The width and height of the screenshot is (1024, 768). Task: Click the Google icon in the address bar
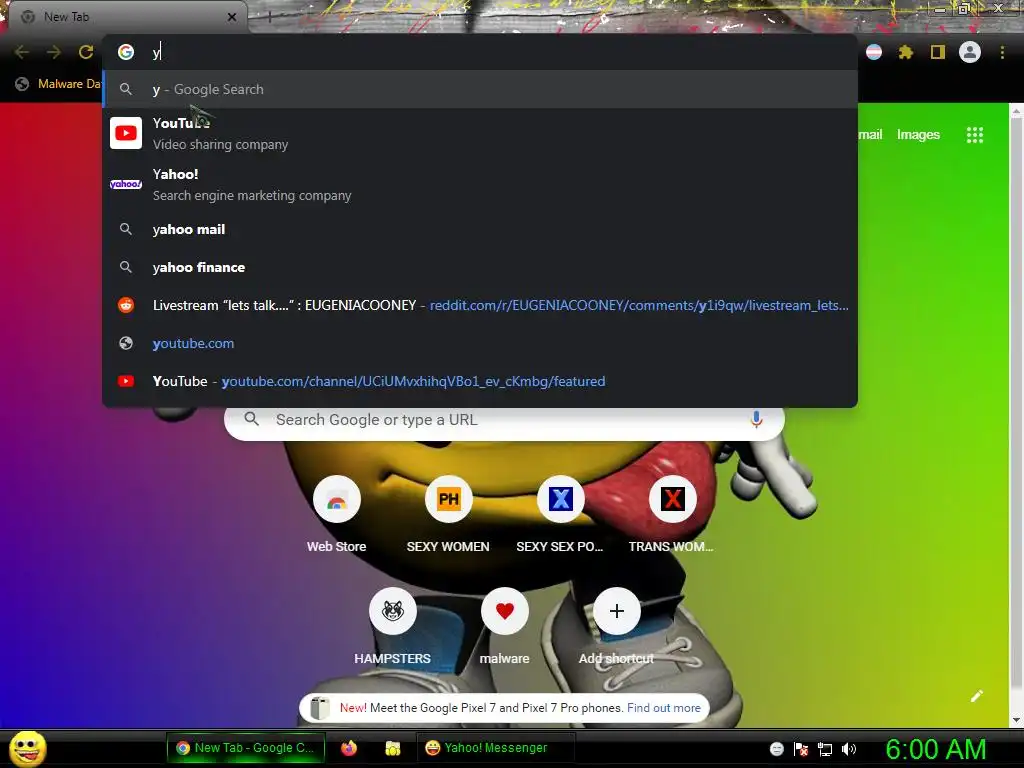click(x=126, y=52)
